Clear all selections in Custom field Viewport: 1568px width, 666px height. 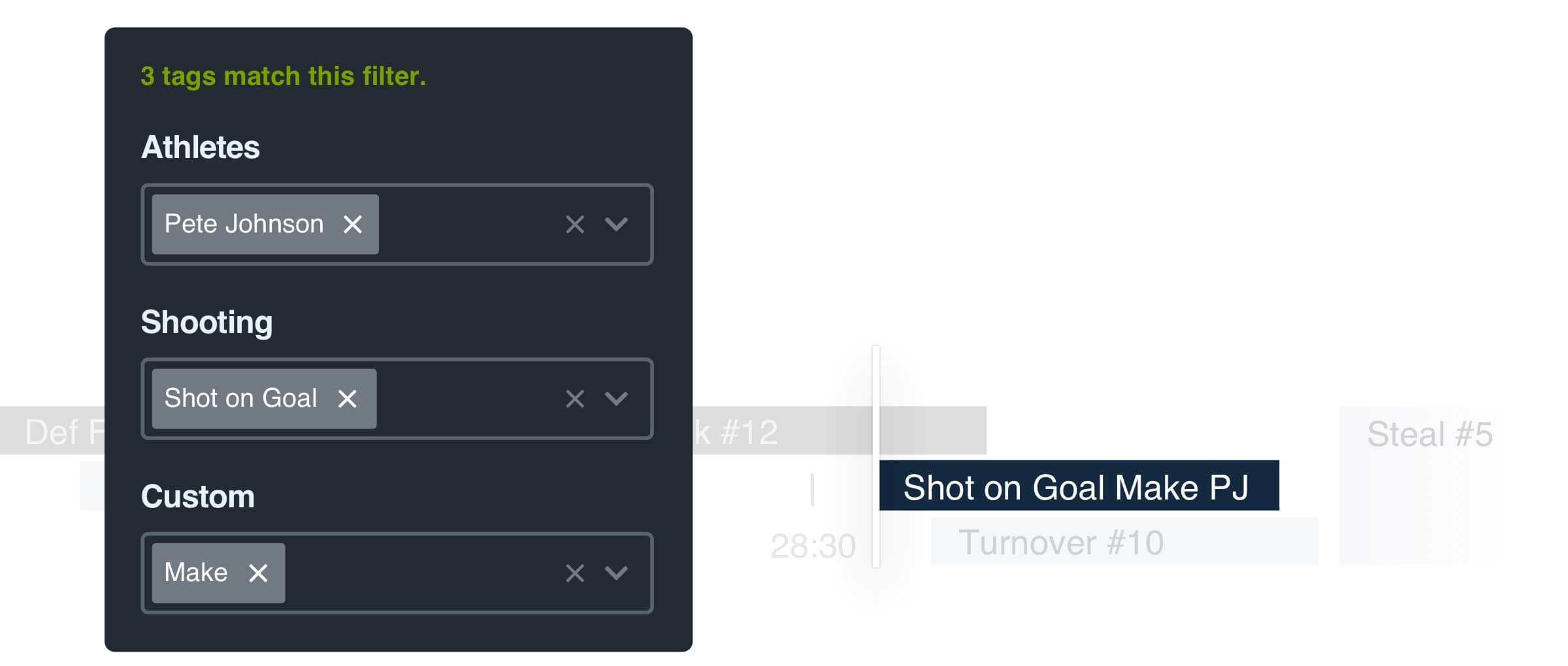point(574,573)
